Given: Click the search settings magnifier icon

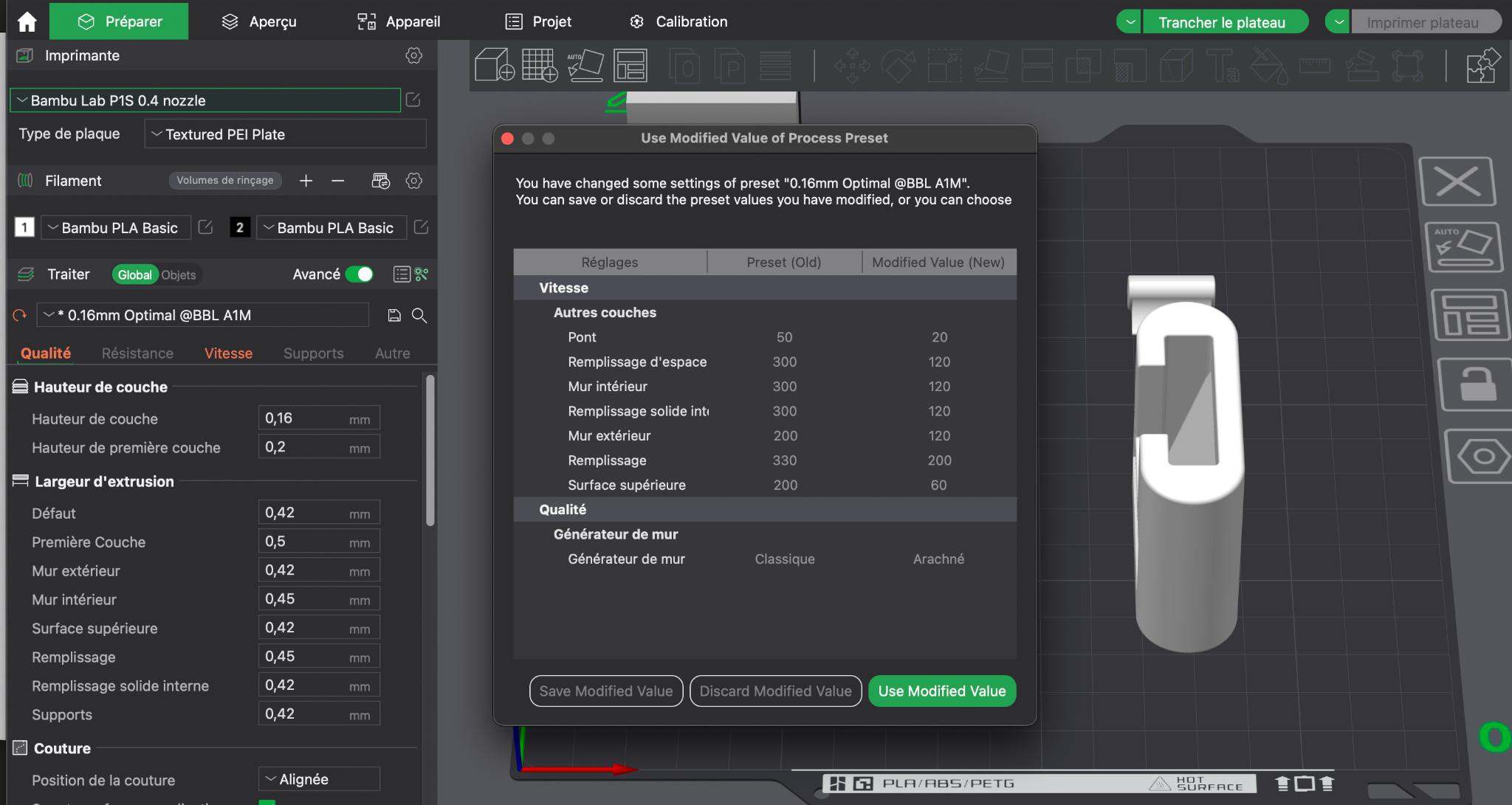Looking at the screenshot, I should click(x=419, y=316).
